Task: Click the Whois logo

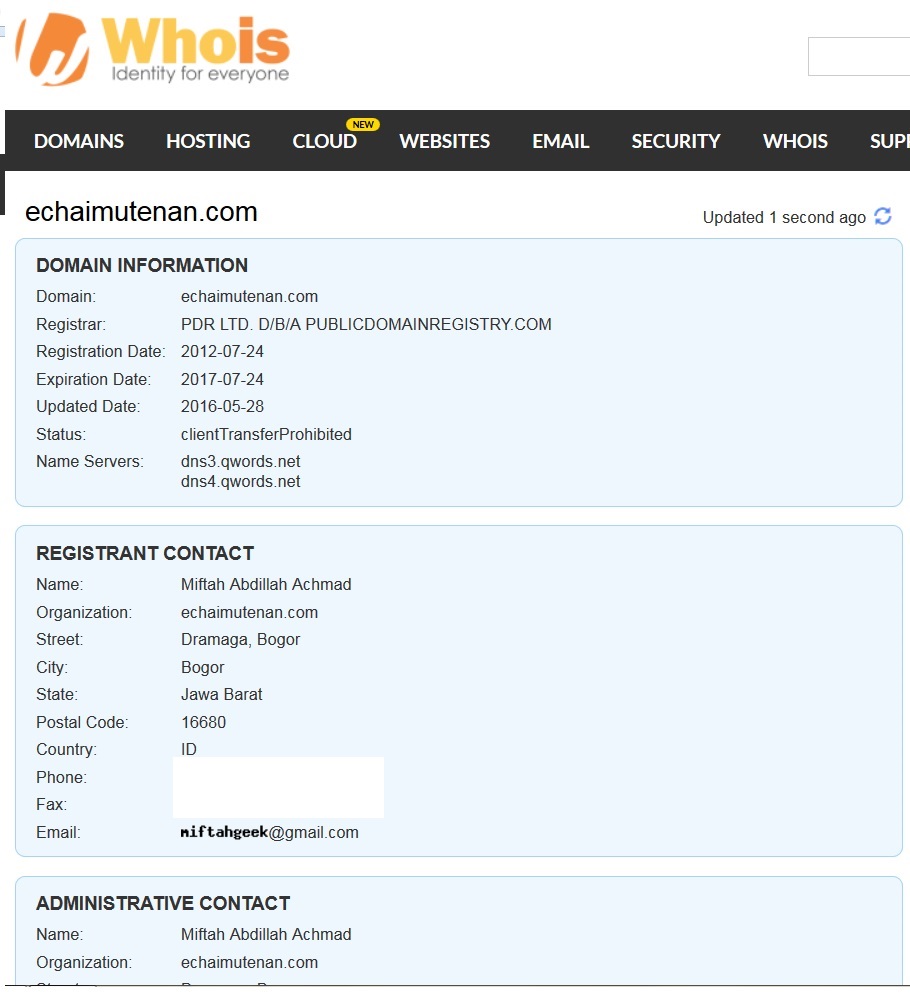Action: (153, 49)
